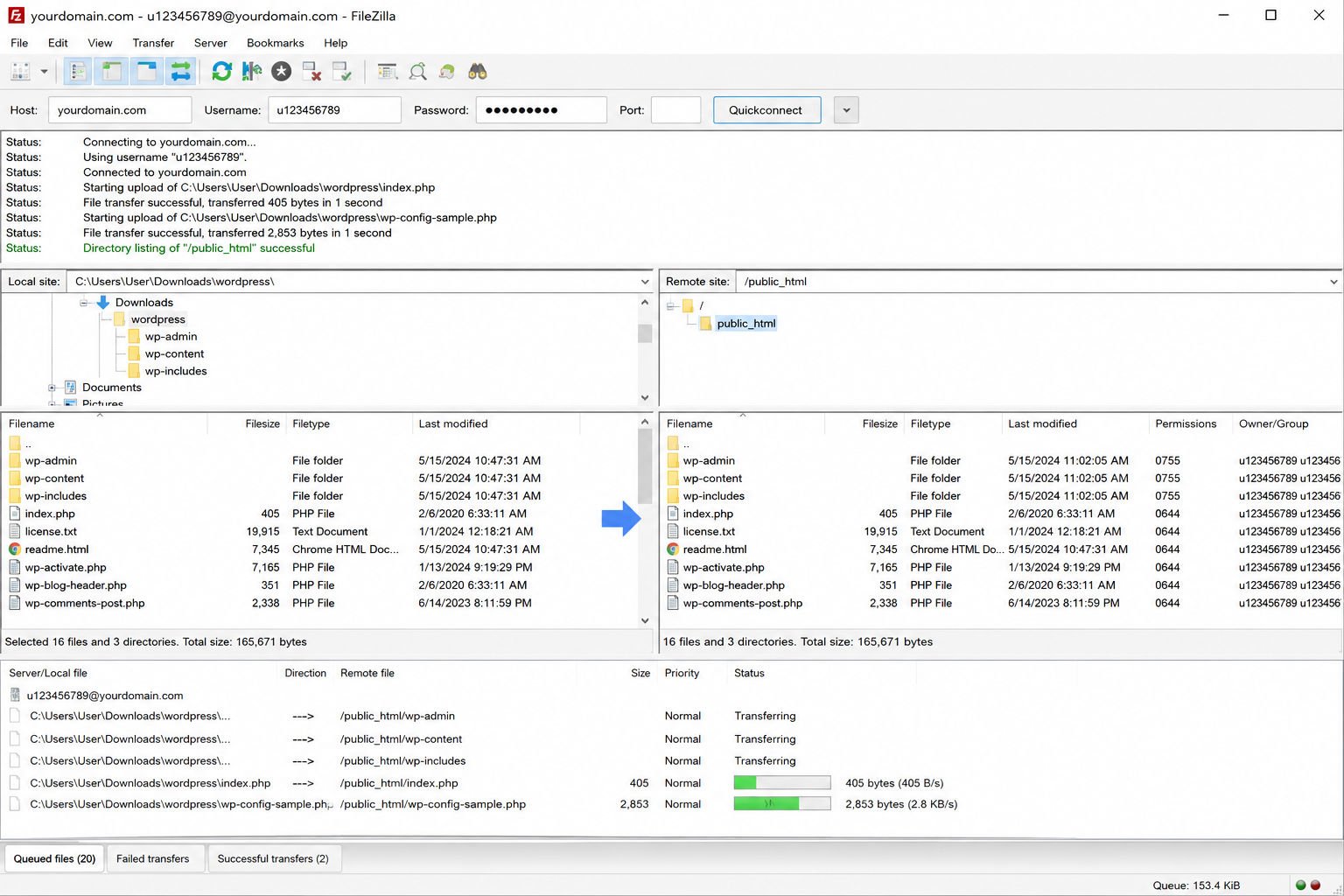This screenshot has height=896, width=1344.
Task: Open the Quickconnect history dropdown
Action: (x=846, y=110)
